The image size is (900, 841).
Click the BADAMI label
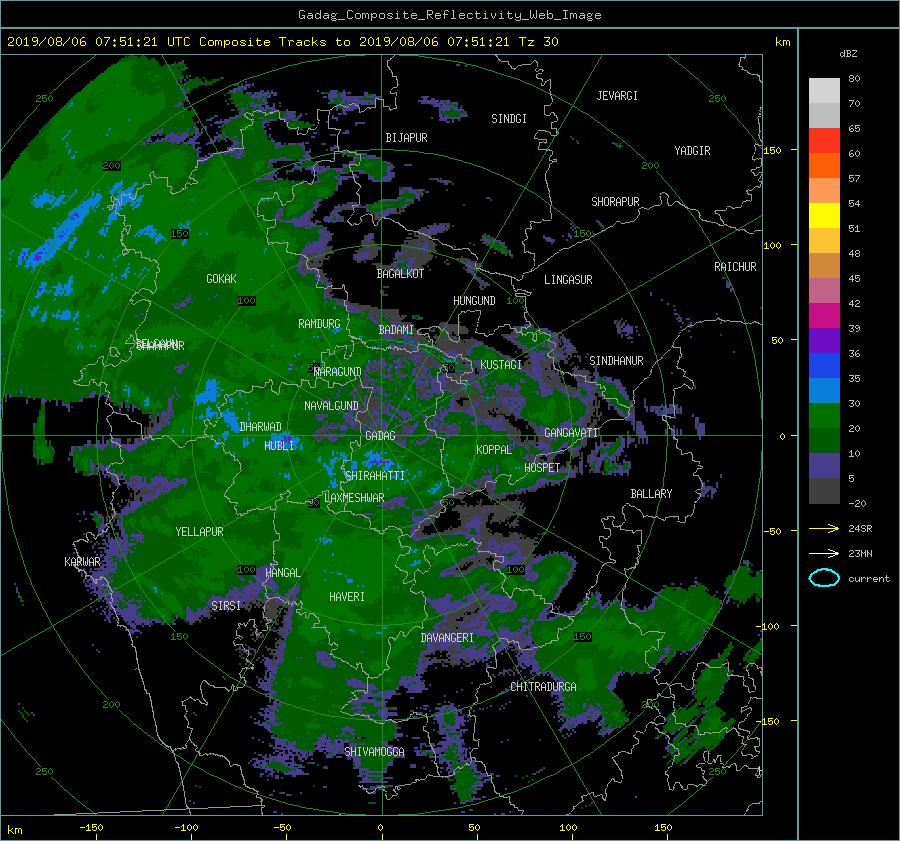pos(396,330)
